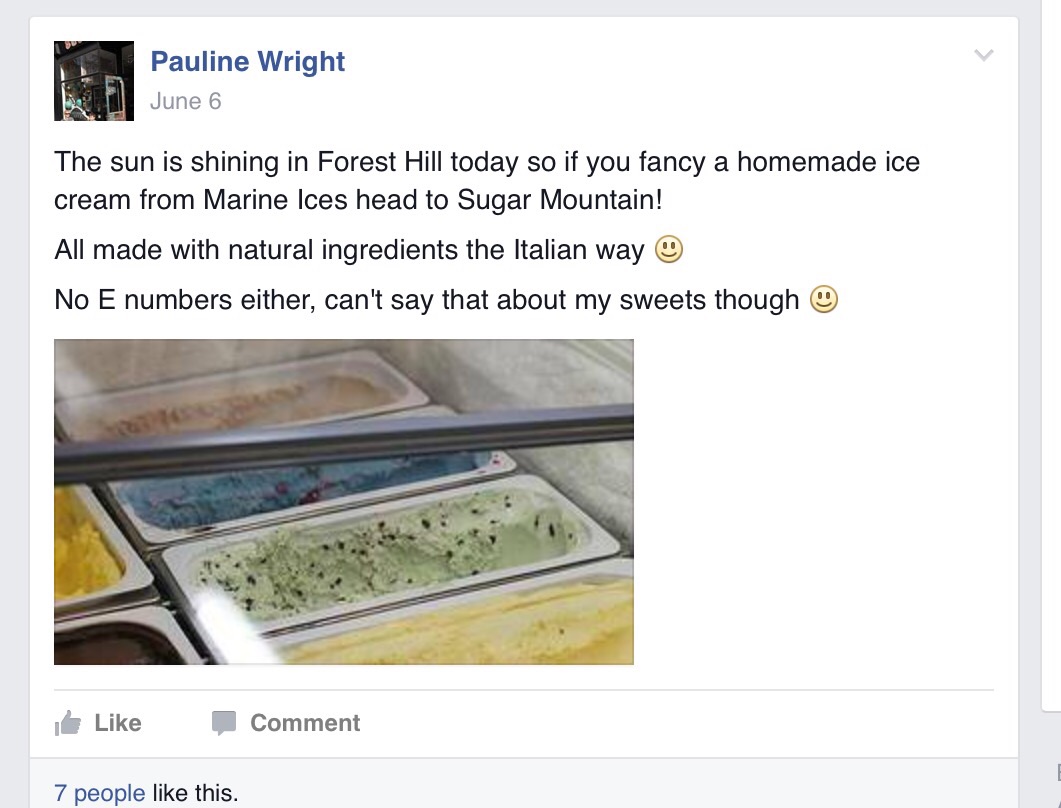Image resolution: width=1061 pixels, height=808 pixels.
Task: Click the speech bubble Comment icon
Action: (x=224, y=723)
